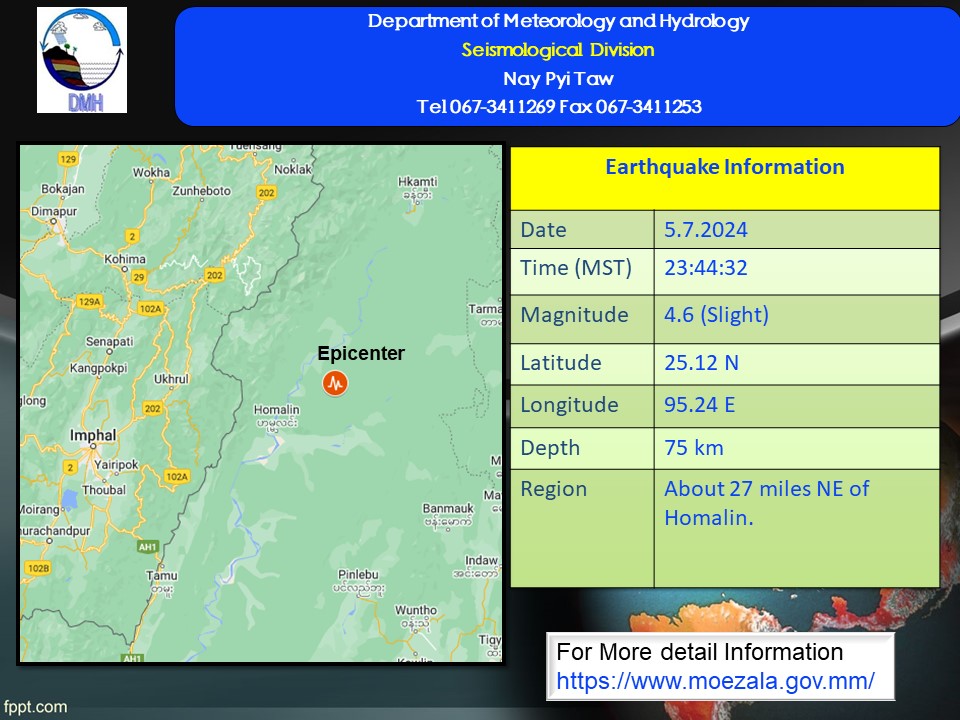The height and width of the screenshot is (720, 960).
Task: Click the Dimapur label on the map
Action: coord(54,211)
